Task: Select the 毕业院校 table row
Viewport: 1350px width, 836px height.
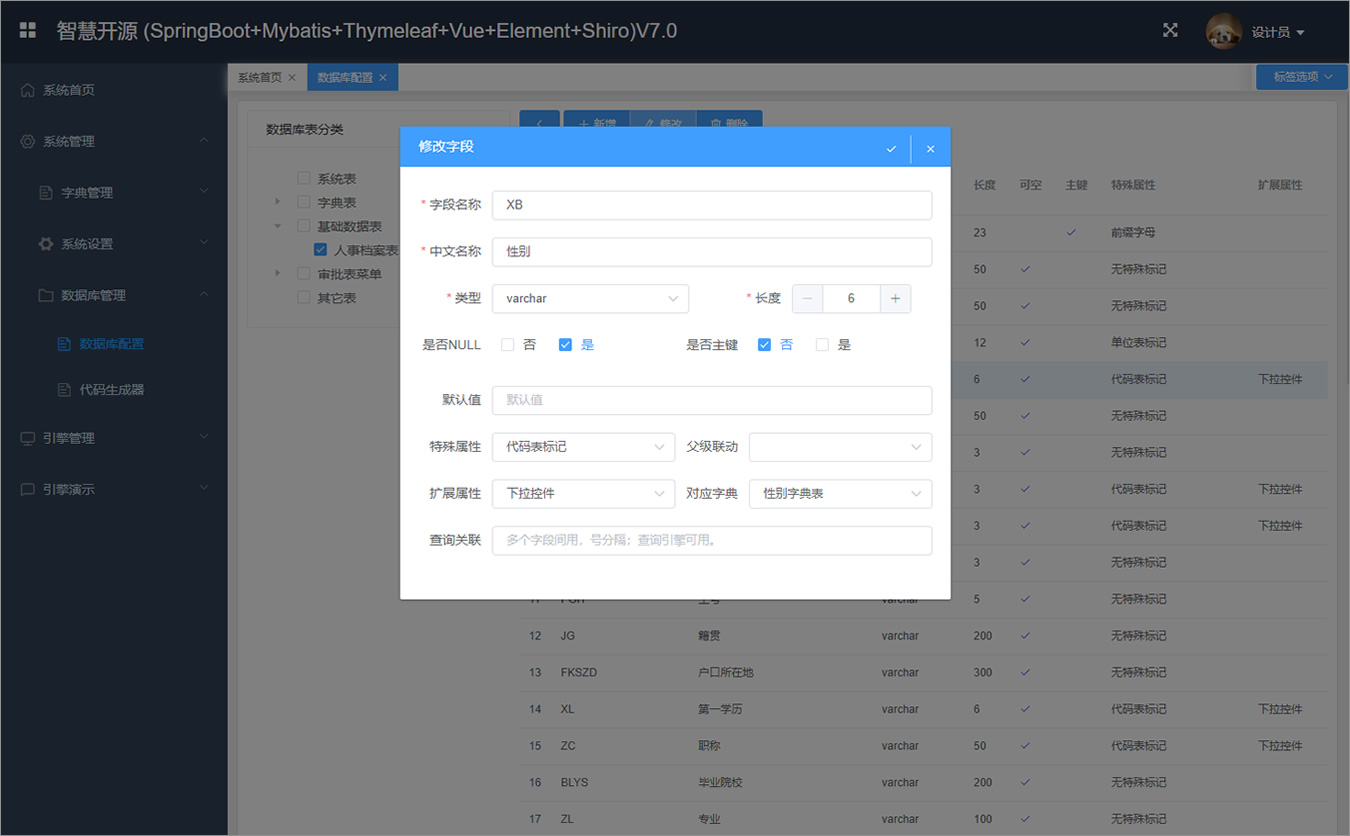Action: (924, 782)
